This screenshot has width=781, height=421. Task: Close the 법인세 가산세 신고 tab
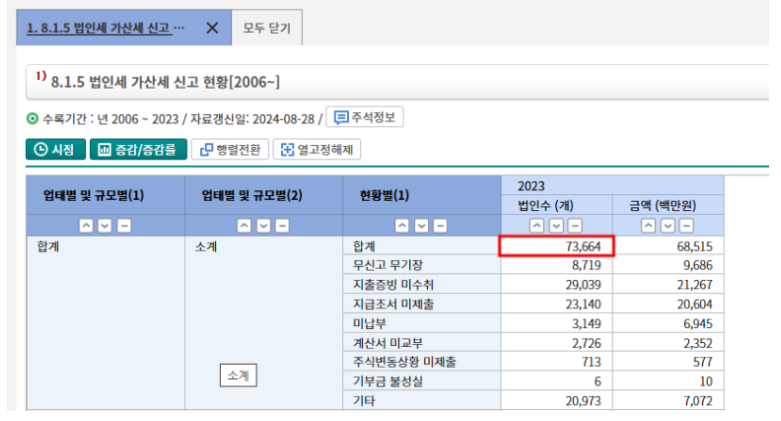(212, 28)
